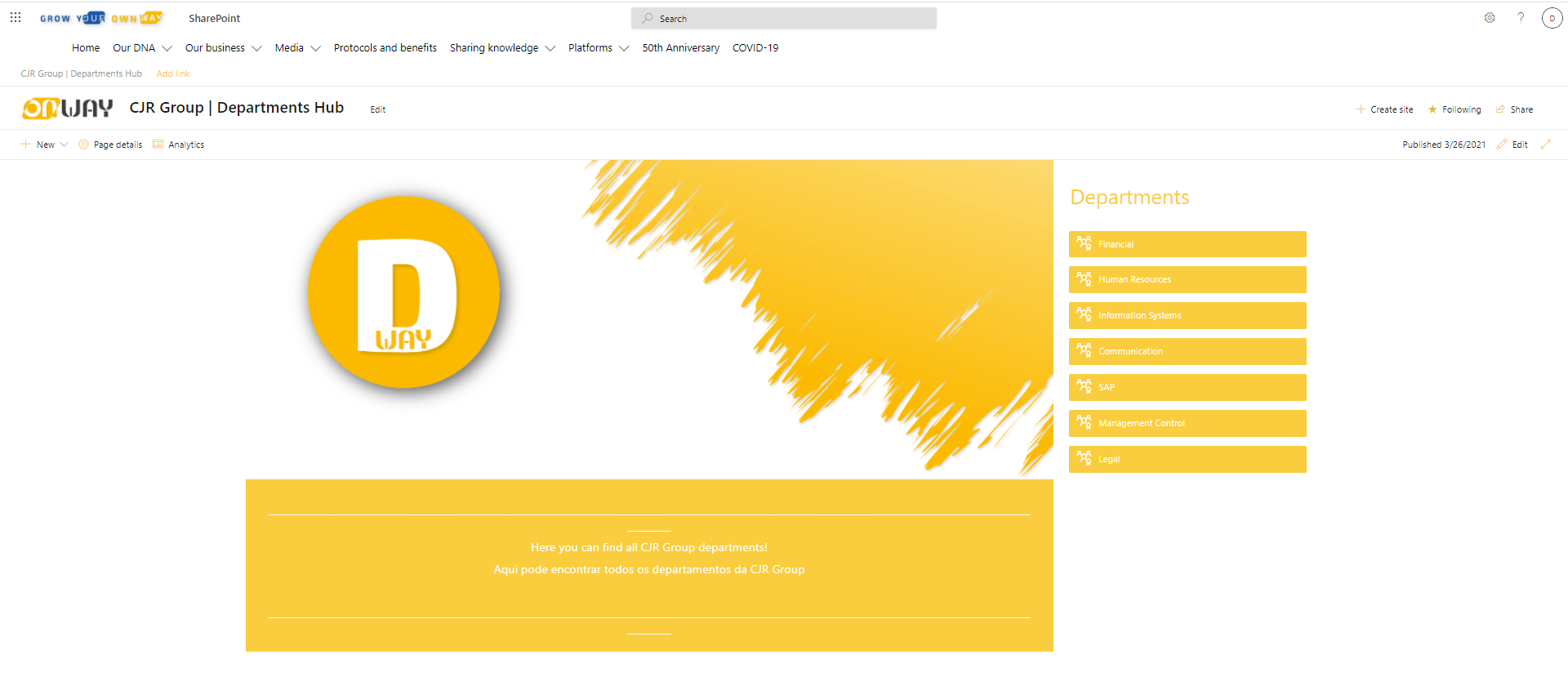
Task: Click the search magnifier icon
Action: point(648,18)
